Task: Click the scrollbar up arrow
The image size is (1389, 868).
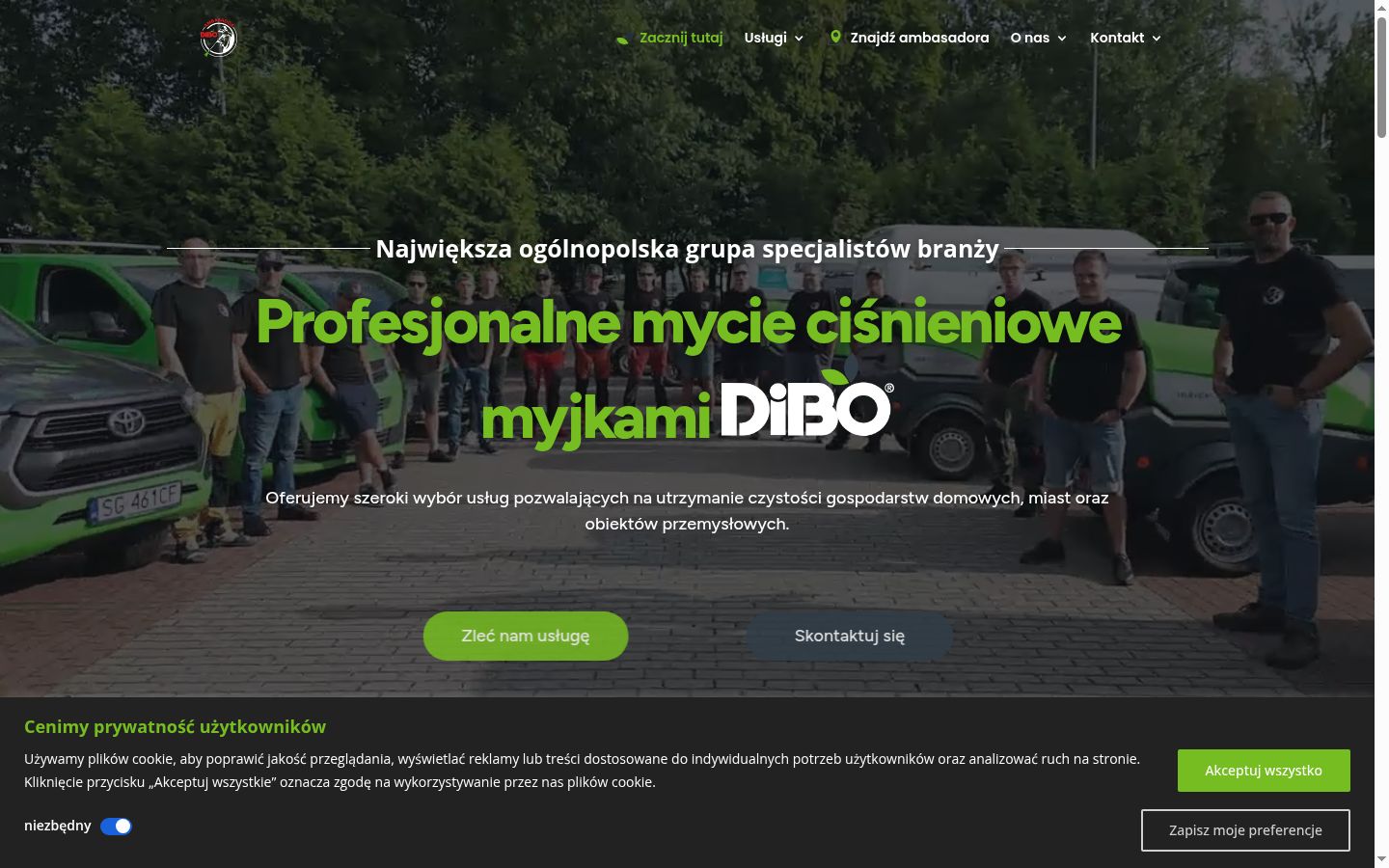Action: pos(1381,7)
